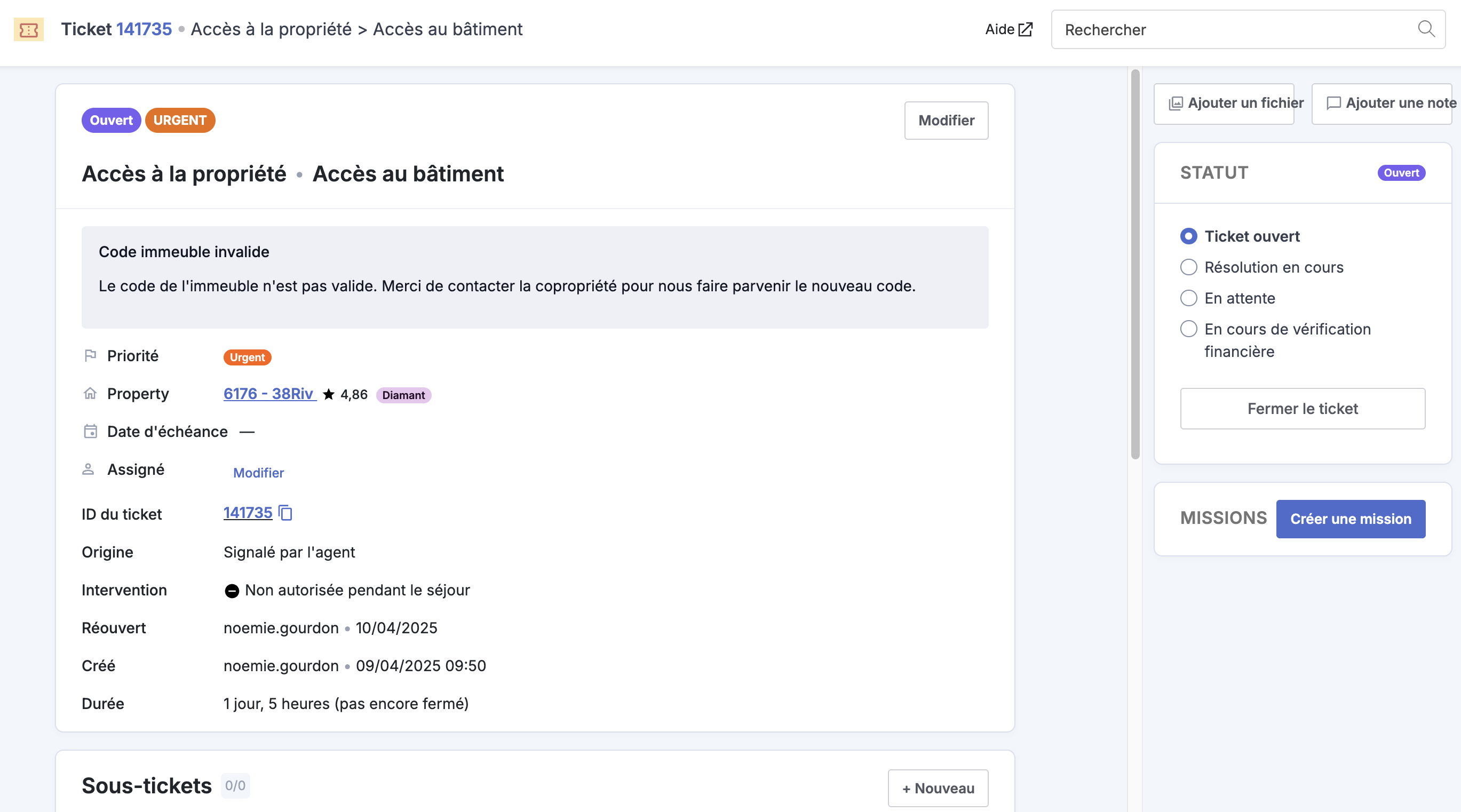
Task: Click the flag icon next to Priorité
Action: [x=90, y=355]
